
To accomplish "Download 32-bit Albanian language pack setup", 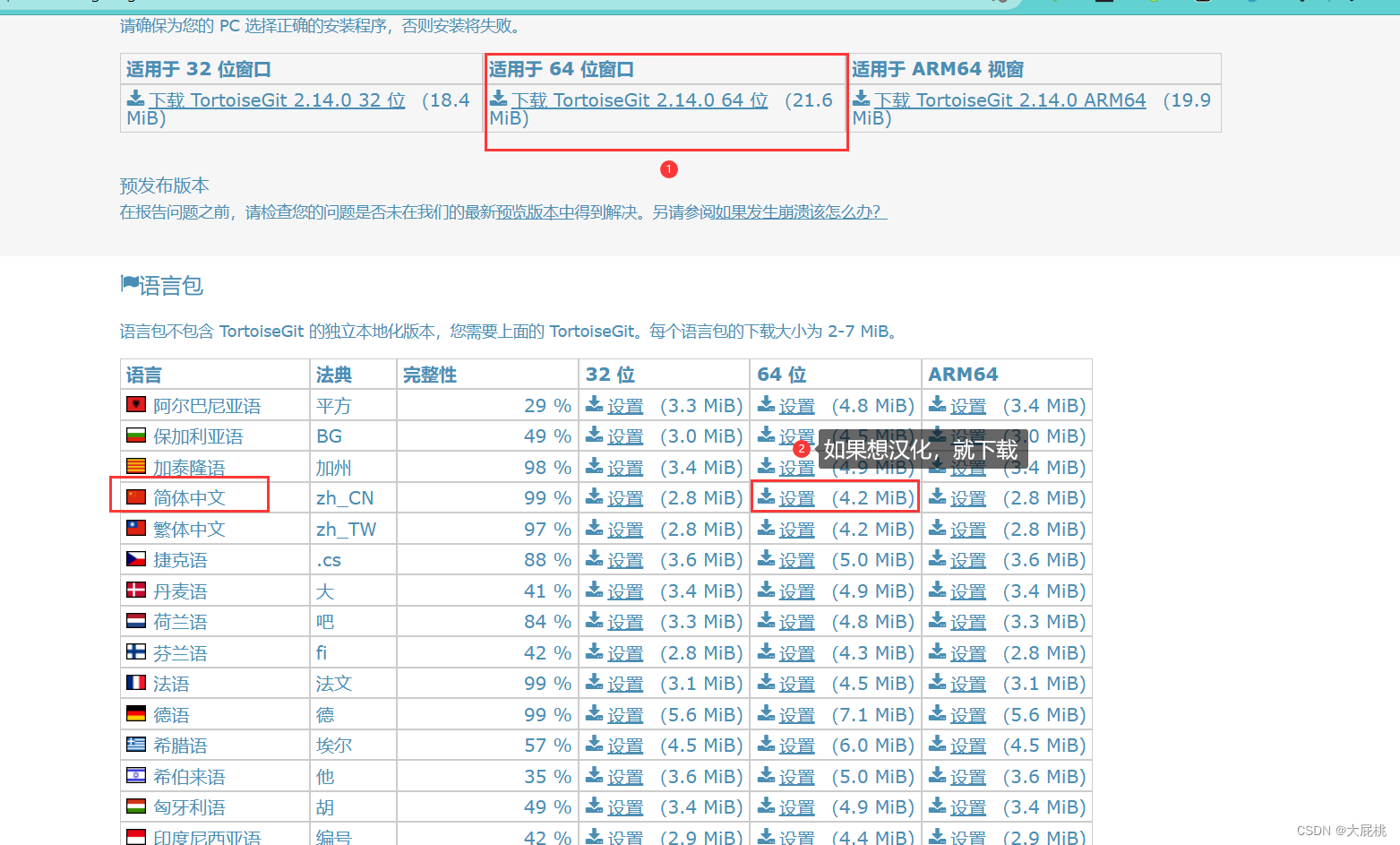I will point(625,406).
